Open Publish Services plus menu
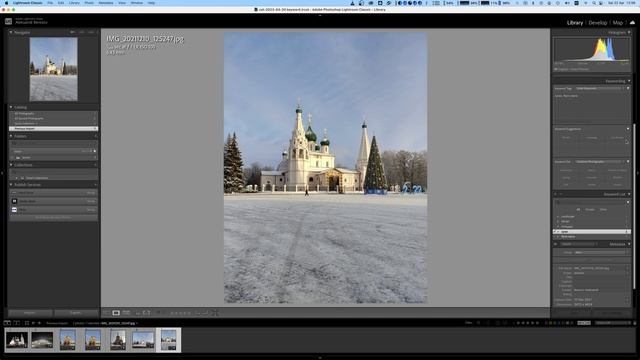 coord(96,184)
